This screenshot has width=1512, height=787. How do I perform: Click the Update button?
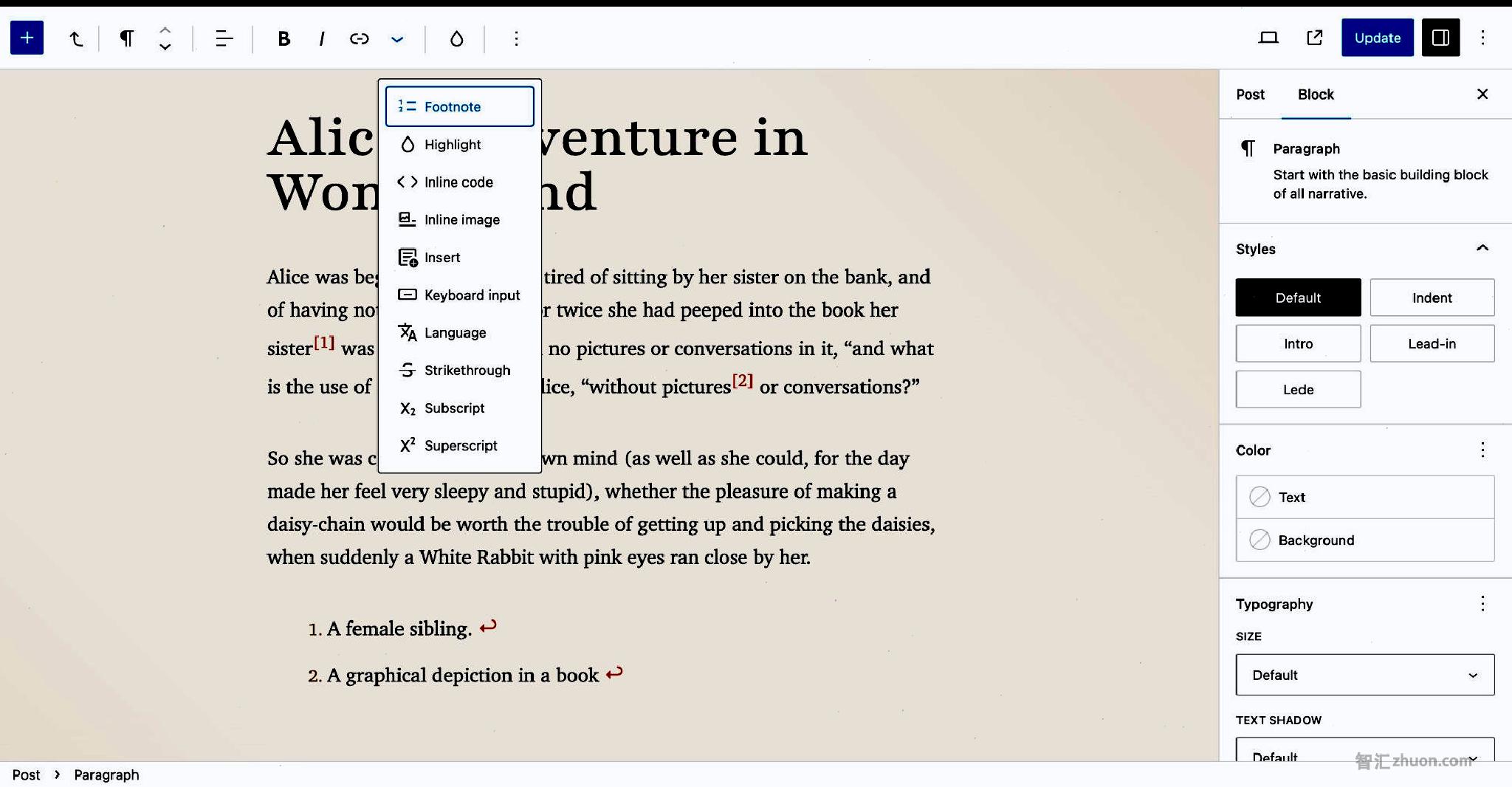coord(1377,38)
